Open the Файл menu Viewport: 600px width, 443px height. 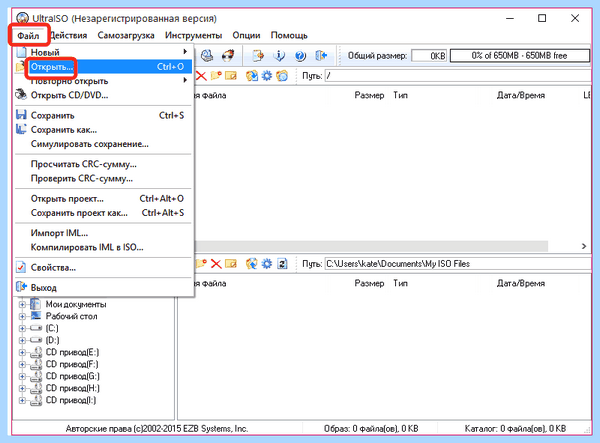pos(28,36)
